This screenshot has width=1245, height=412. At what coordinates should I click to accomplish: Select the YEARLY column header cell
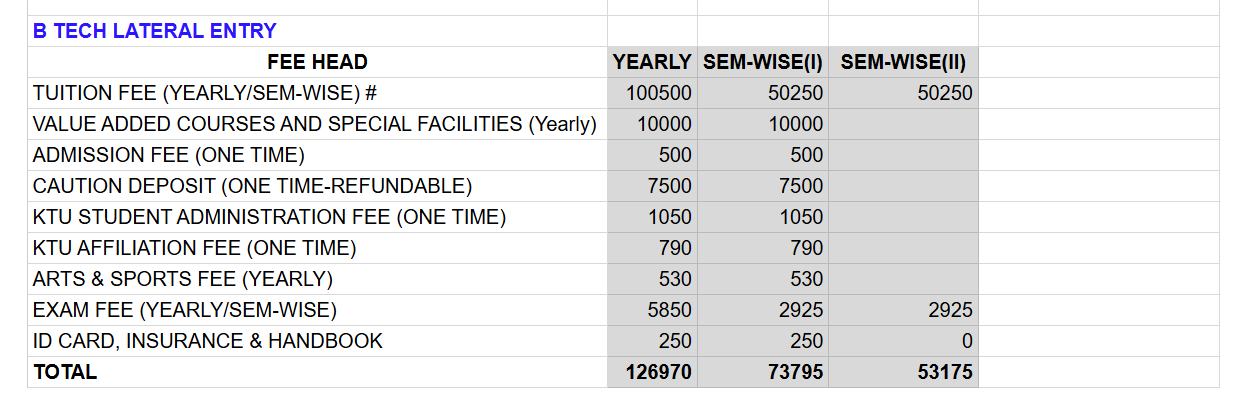[652, 62]
